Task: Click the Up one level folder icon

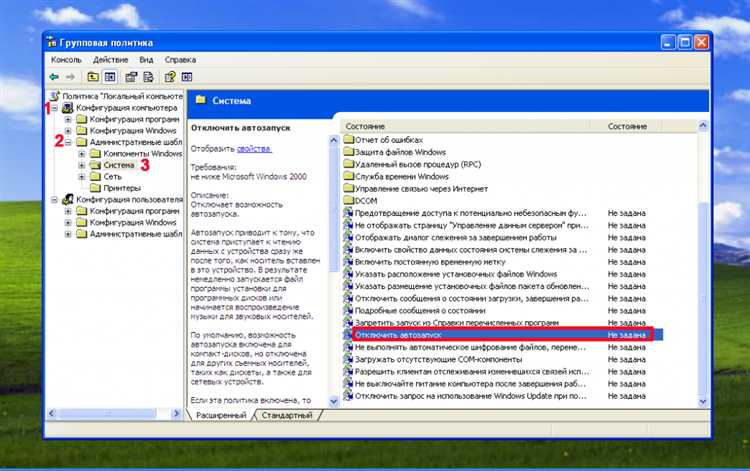Action: (93, 77)
